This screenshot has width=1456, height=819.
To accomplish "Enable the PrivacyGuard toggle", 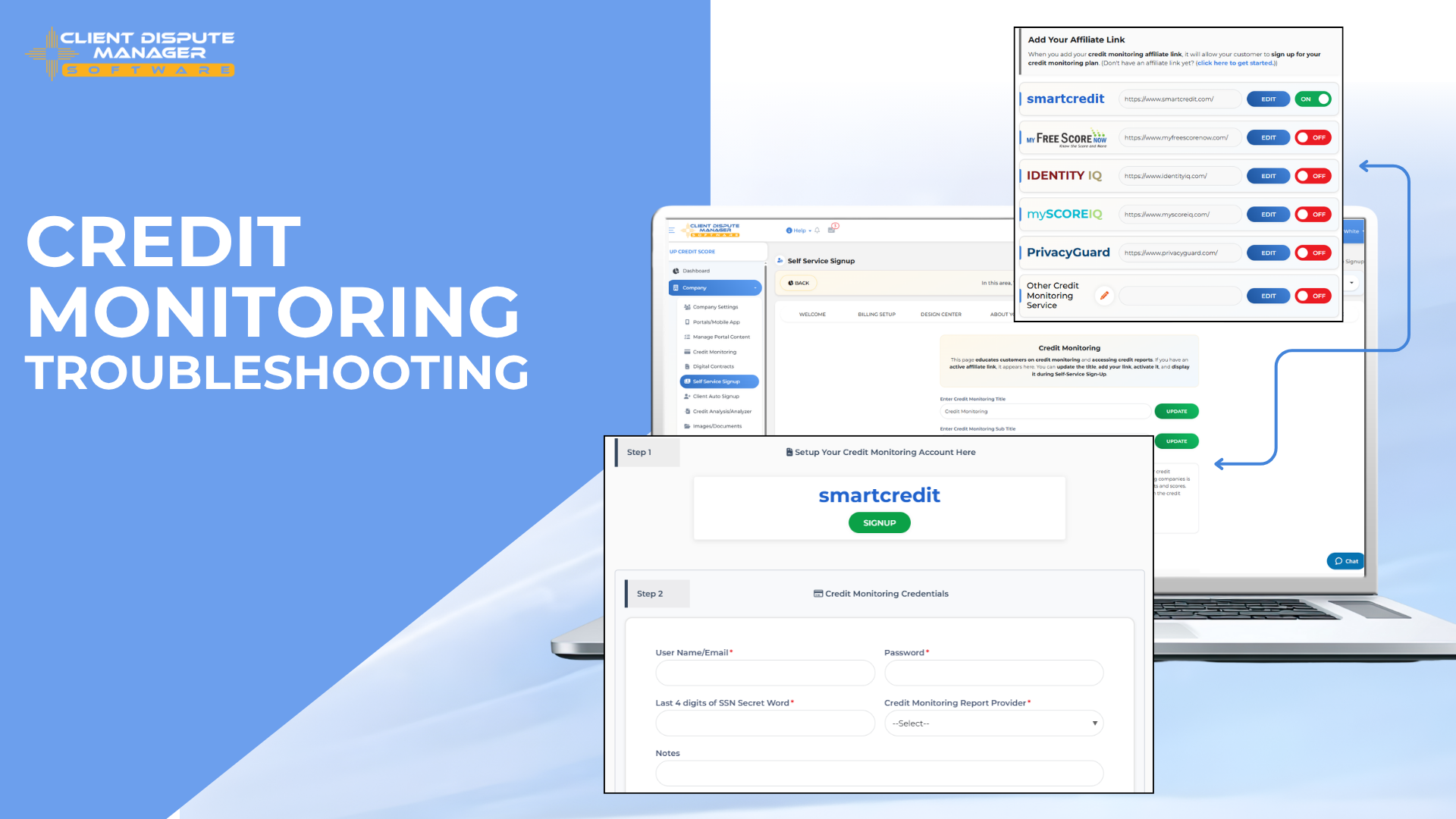I will click(1313, 253).
